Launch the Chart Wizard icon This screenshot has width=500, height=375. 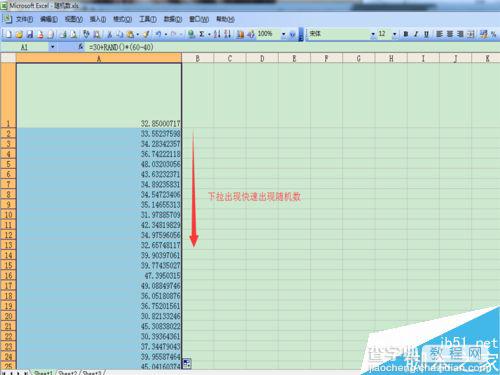coord(240,34)
